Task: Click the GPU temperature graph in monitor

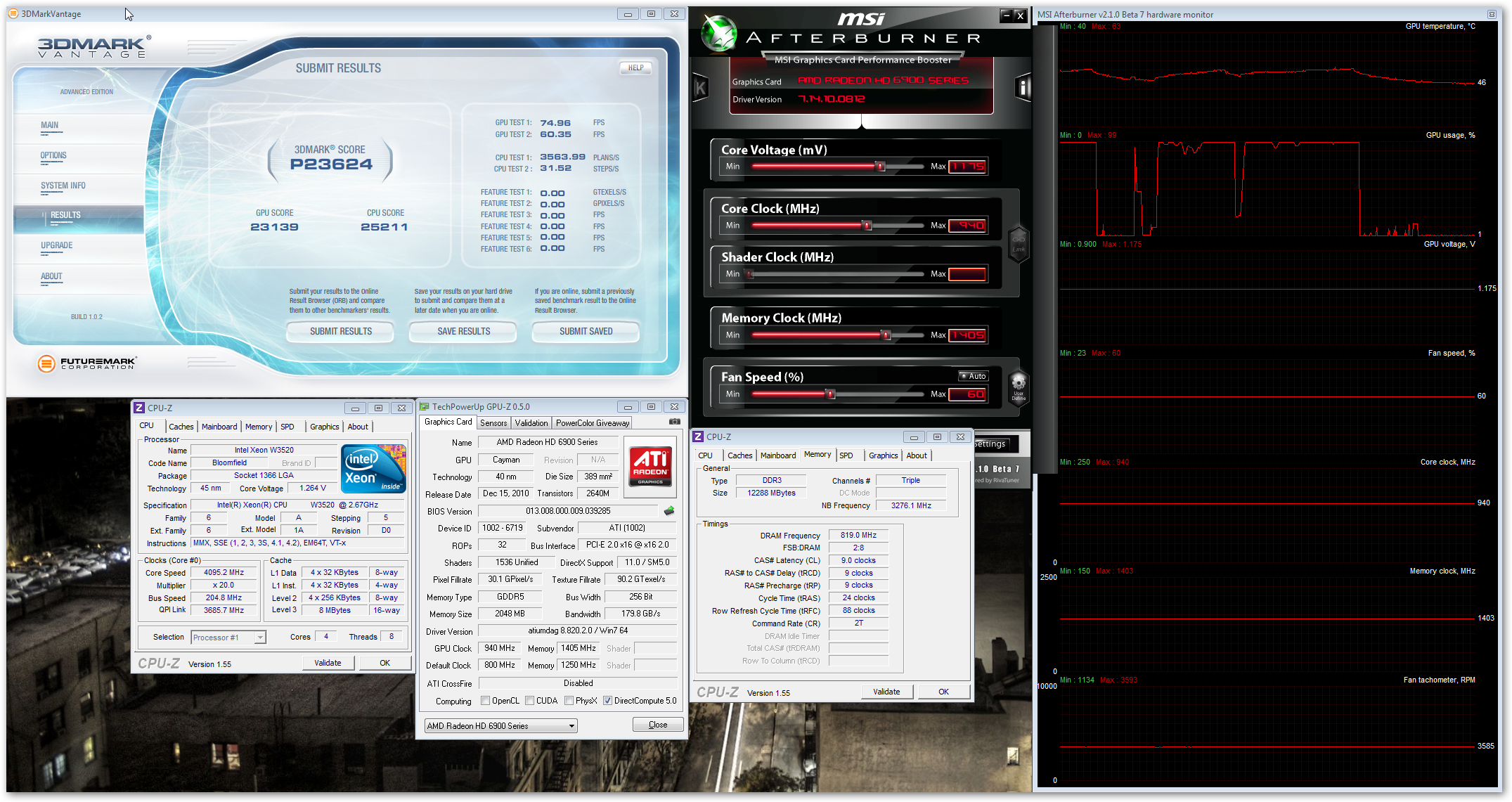Action: click(x=1267, y=77)
